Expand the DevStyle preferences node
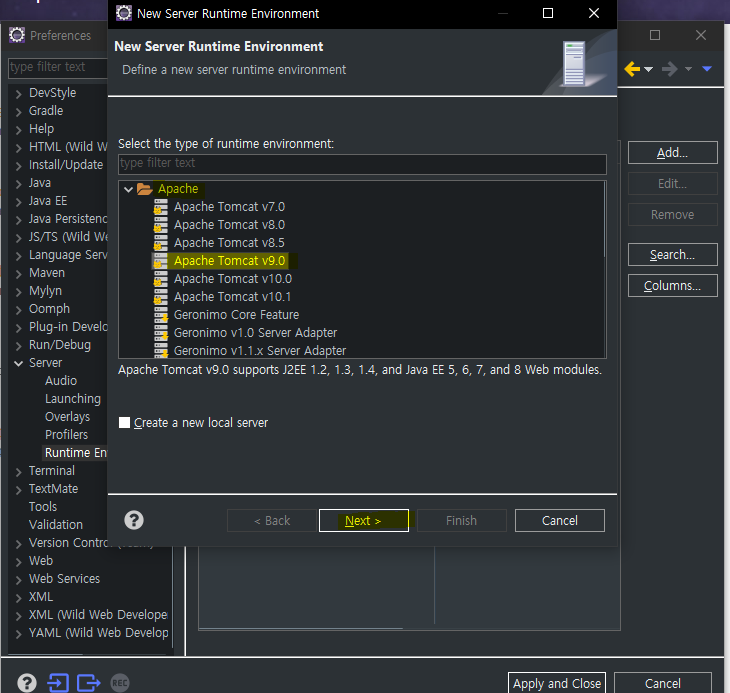Viewport: 730px width, 693px height. point(19,94)
